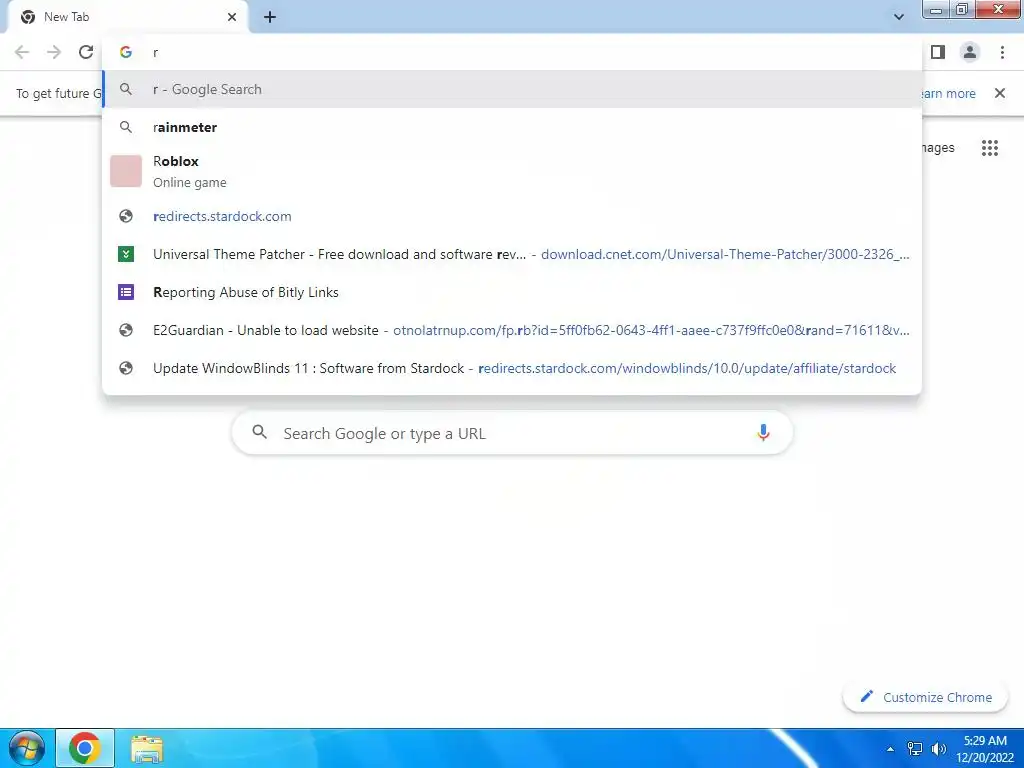Open the Google apps grid
The image size is (1024, 768).
click(990, 148)
